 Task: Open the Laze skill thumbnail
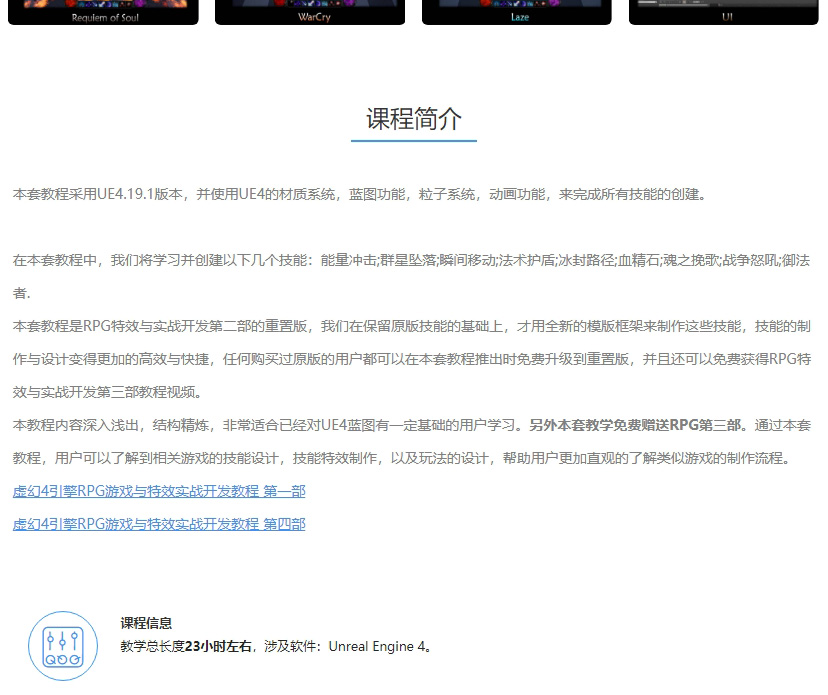click(x=516, y=12)
